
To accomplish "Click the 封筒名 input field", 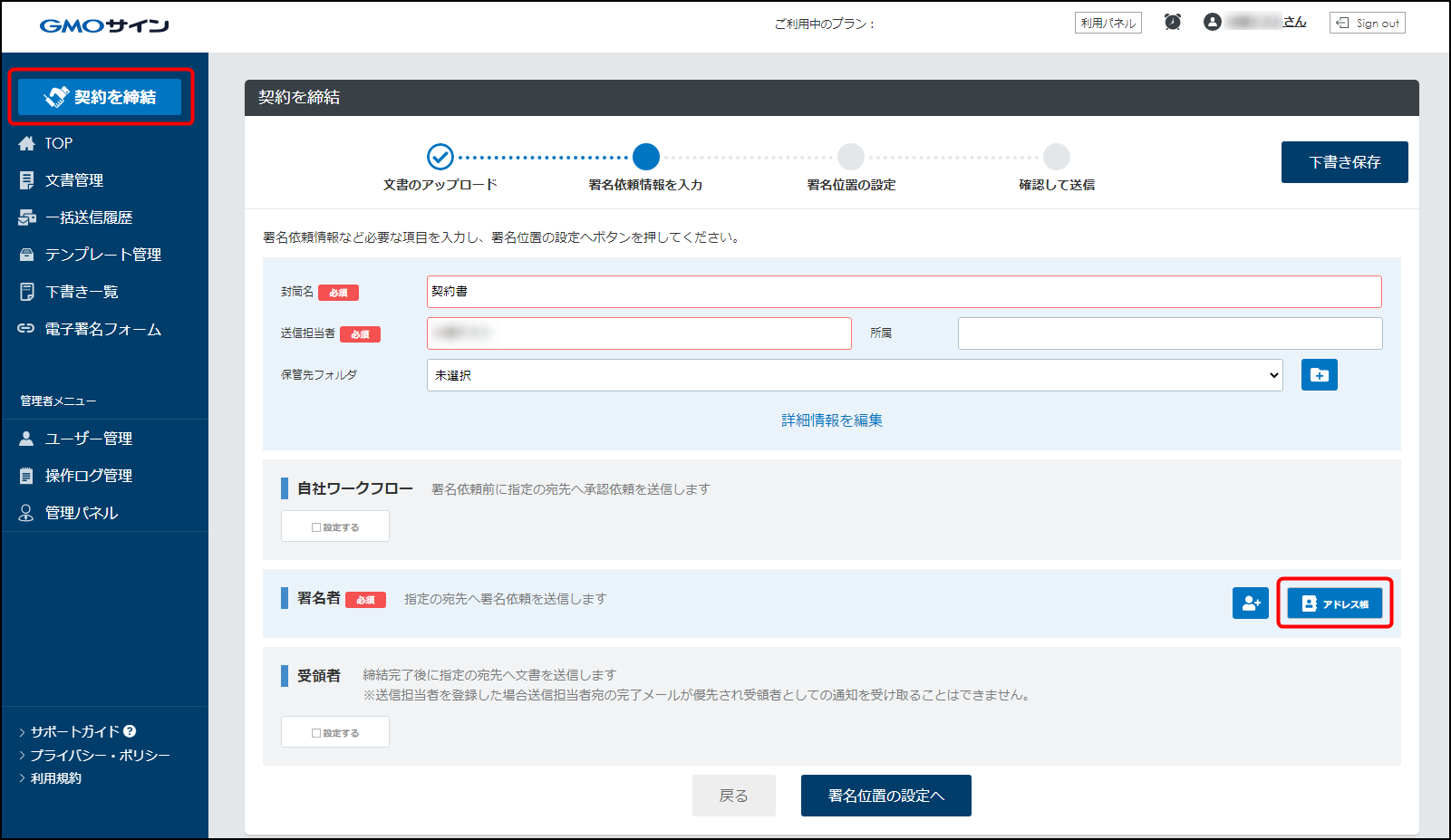I will 904,292.
